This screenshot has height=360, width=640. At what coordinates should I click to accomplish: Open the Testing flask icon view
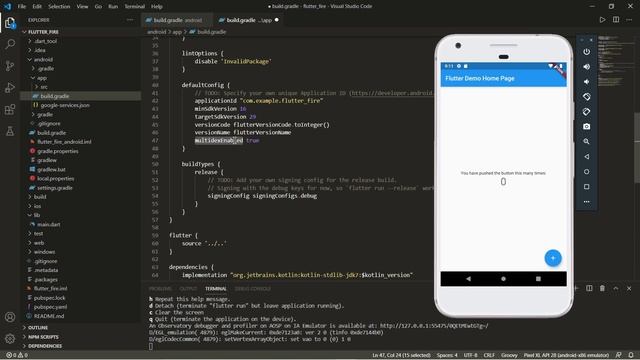click(10, 131)
